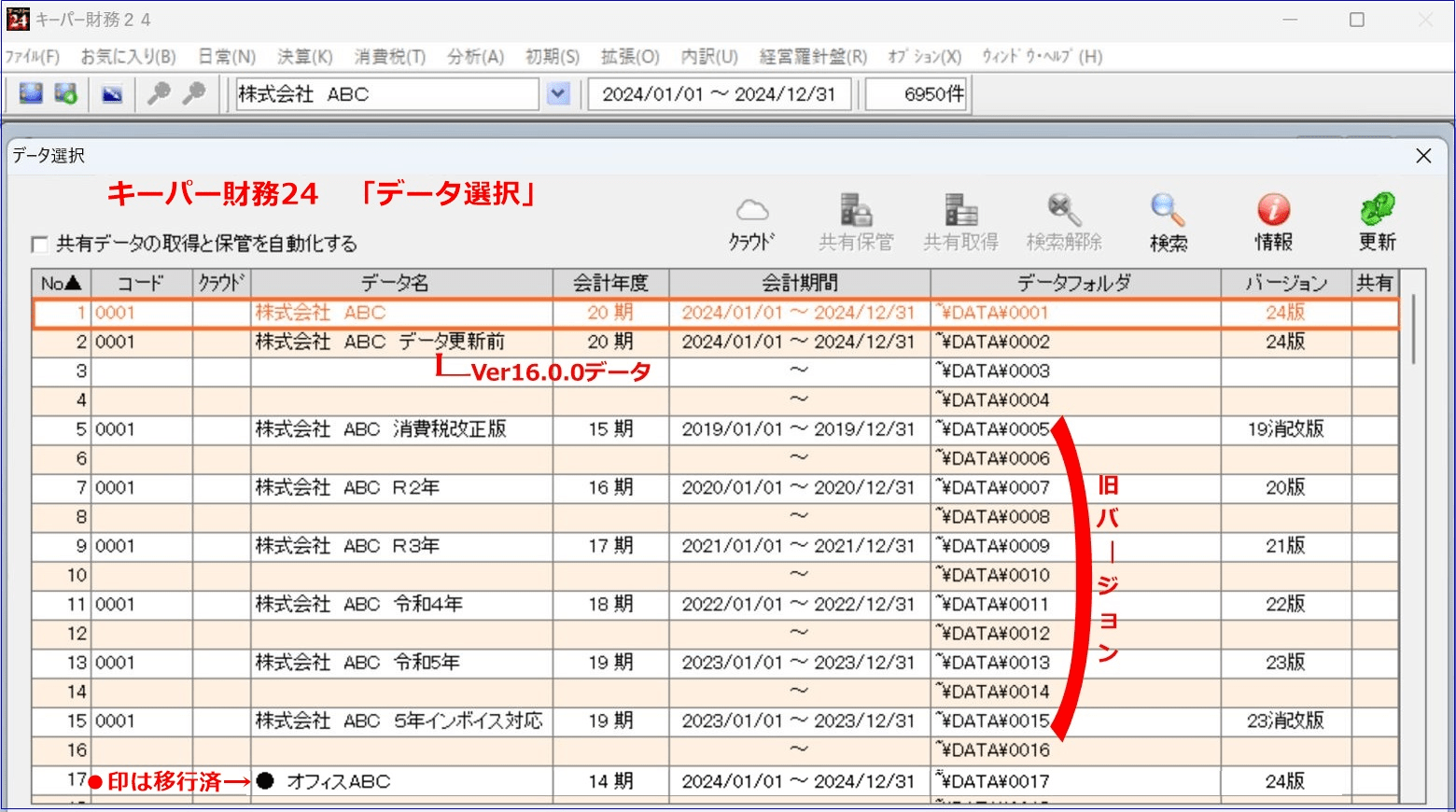The height and width of the screenshot is (812, 1456).
Task: Click period cell 2022/01/01～2022/12/31
Action: (799, 605)
